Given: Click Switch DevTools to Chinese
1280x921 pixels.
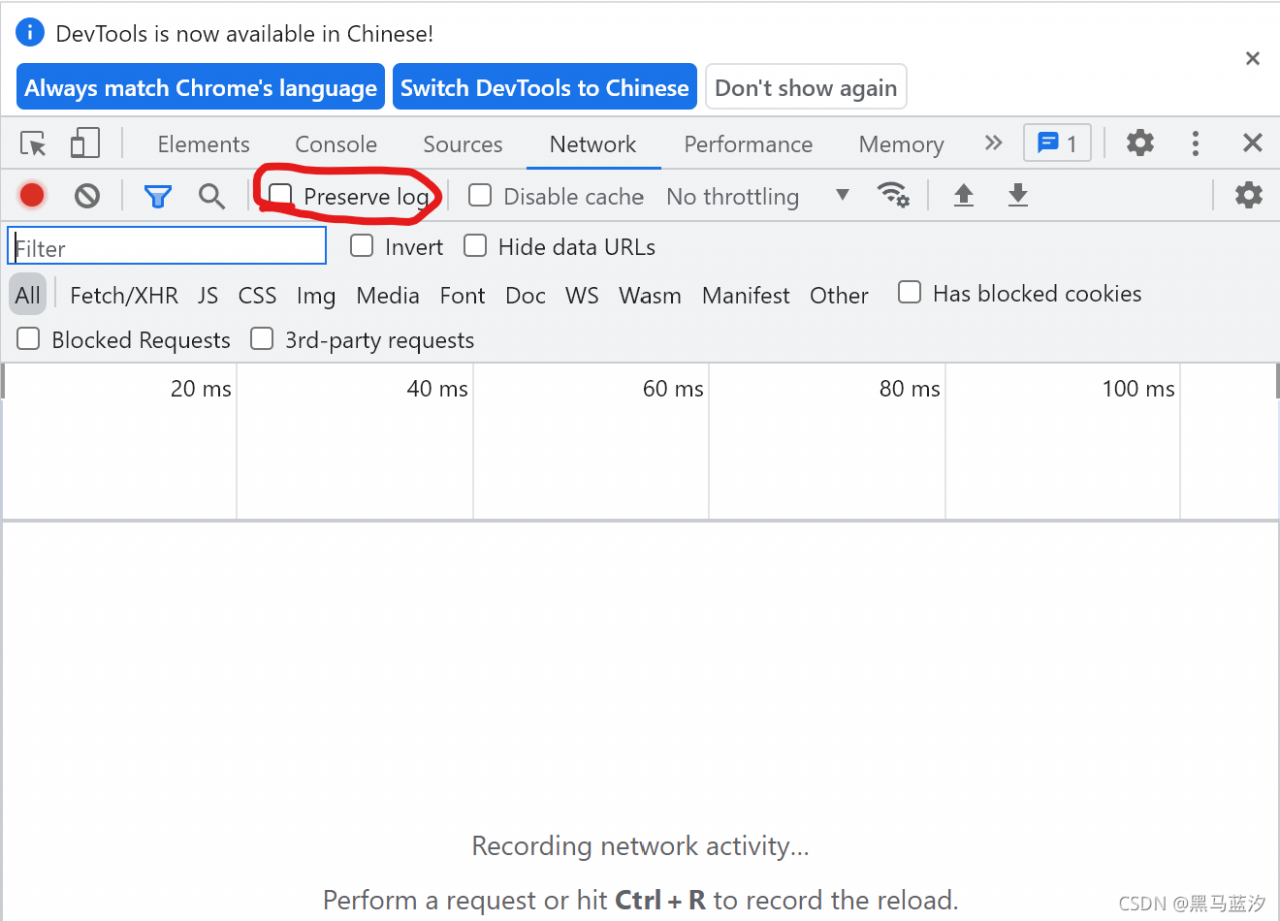Looking at the screenshot, I should pos(545,88).
